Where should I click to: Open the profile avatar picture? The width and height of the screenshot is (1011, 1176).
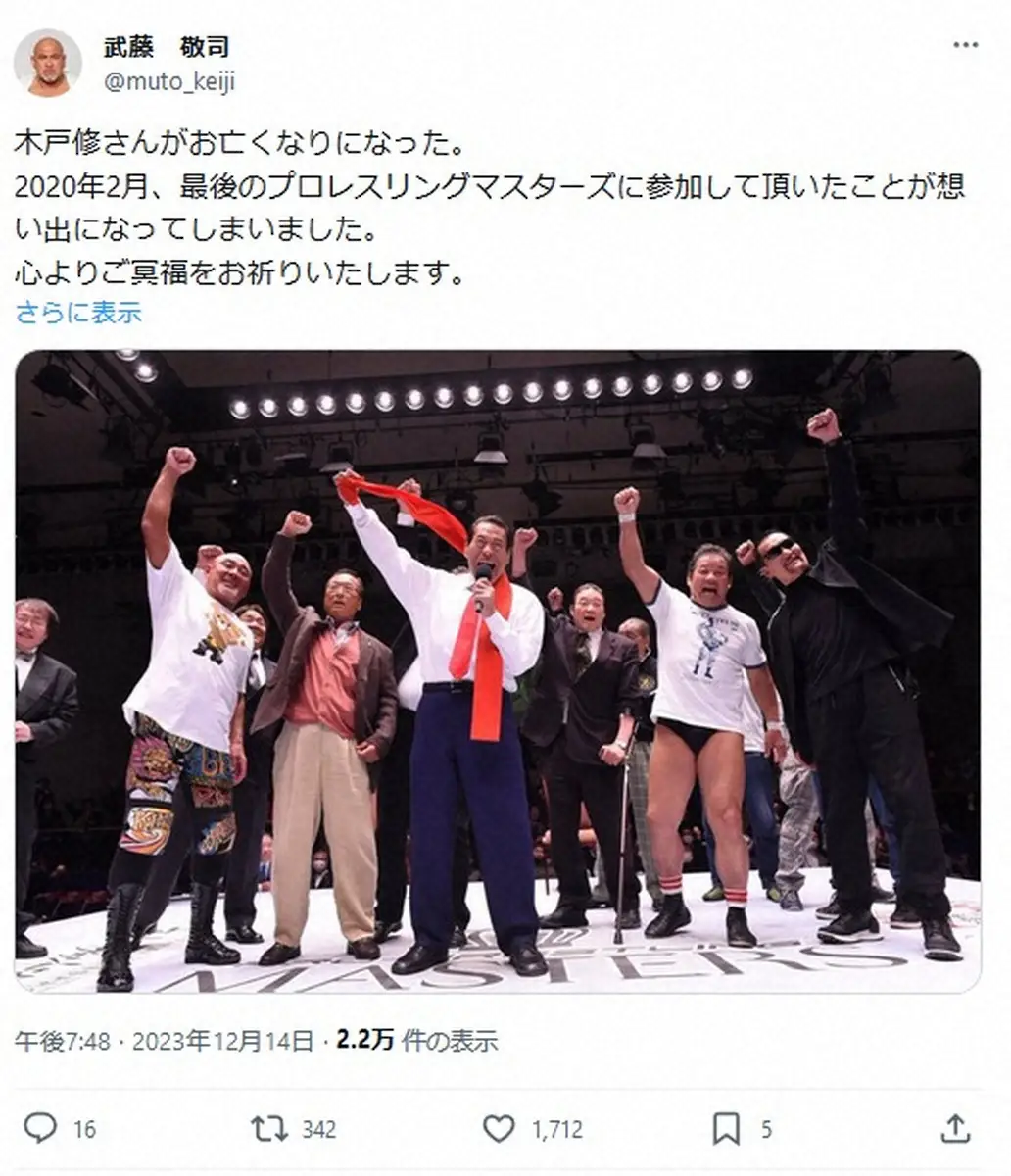coord(48,63)
